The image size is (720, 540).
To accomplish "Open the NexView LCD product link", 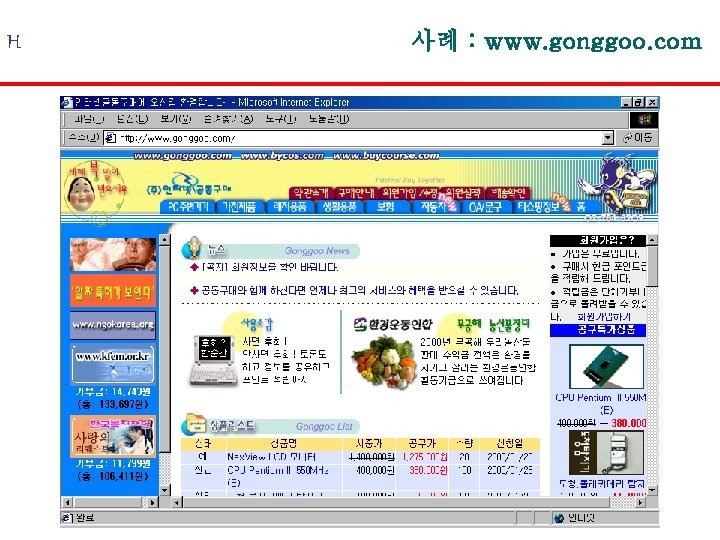I will point(271,457).
